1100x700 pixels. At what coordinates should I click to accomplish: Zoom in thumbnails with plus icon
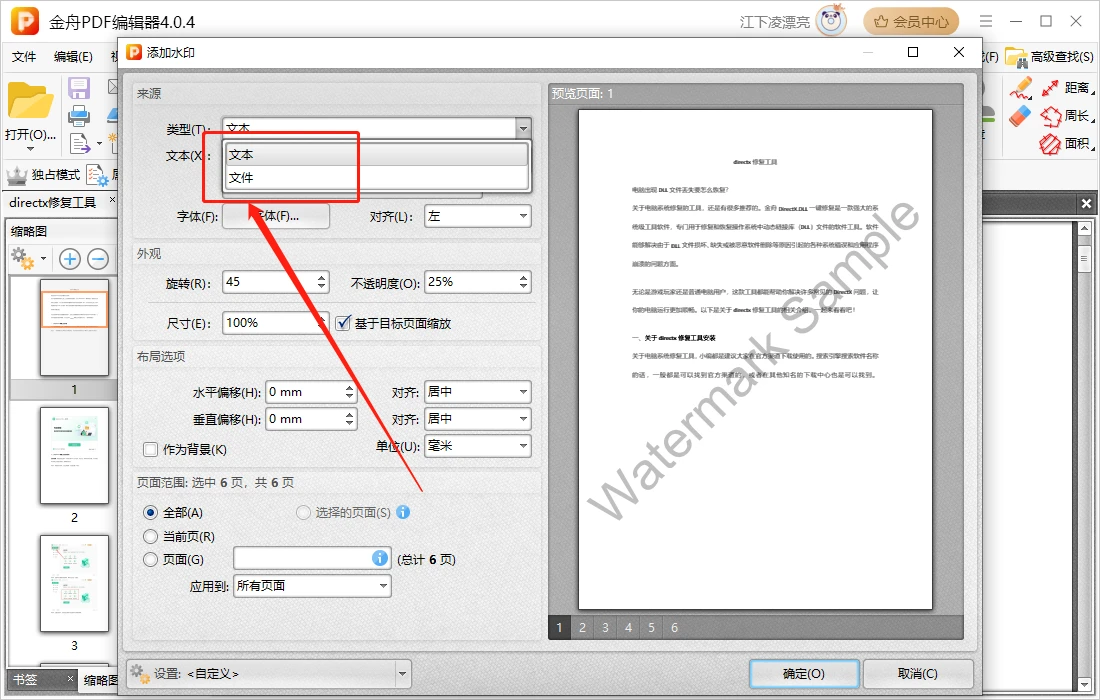[70, 259]
